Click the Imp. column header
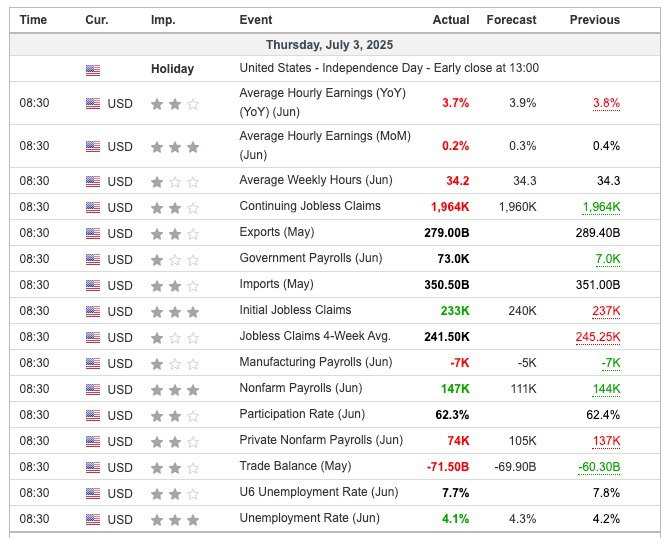This screenshot has width=668, height=538. tap(163, 20)
